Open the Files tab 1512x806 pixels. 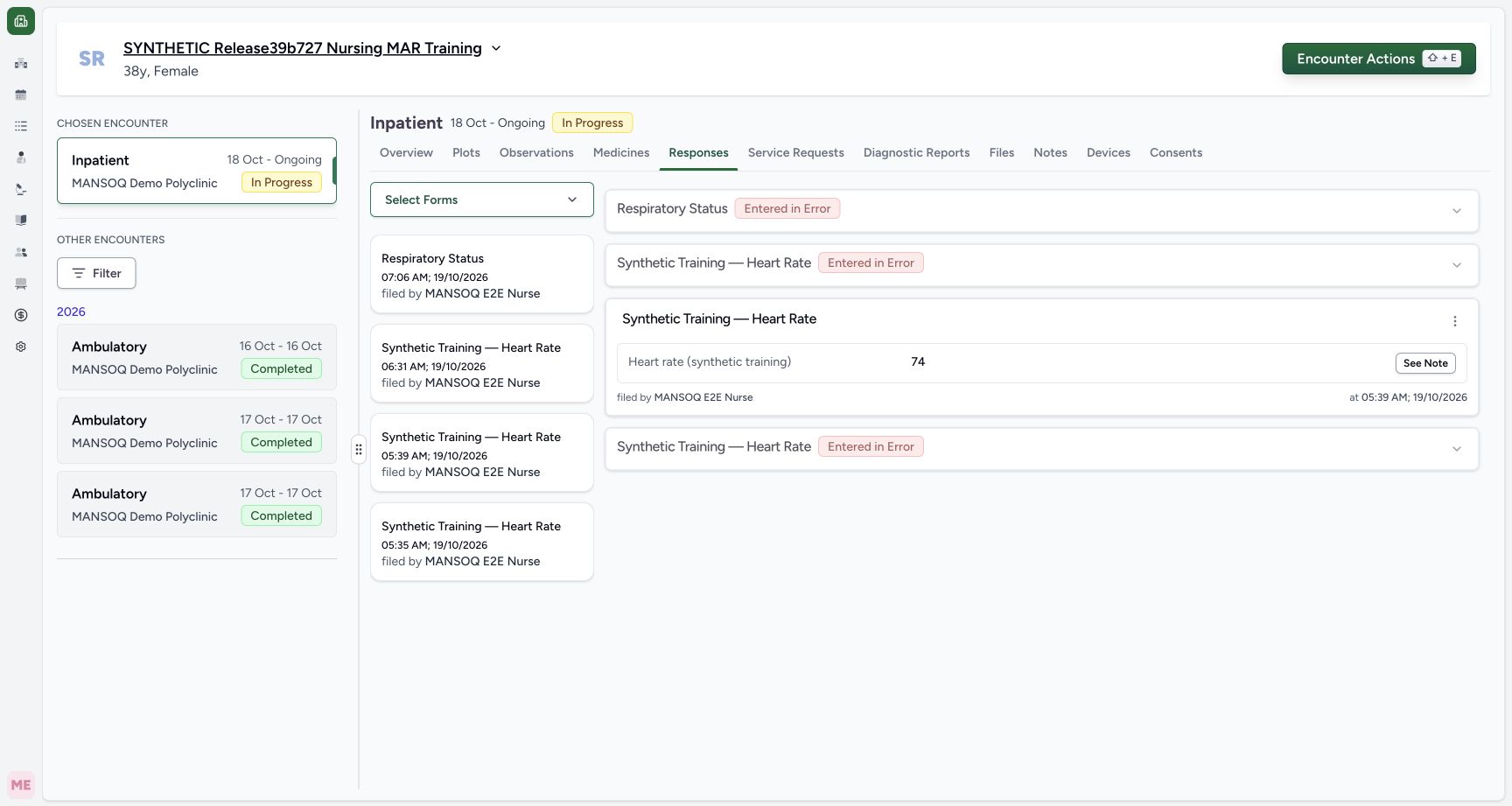click(1002, 152)
